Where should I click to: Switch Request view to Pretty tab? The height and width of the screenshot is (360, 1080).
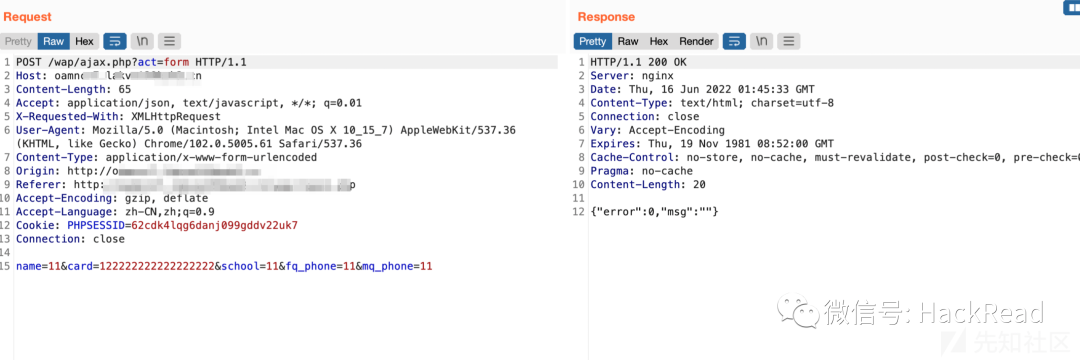[19, 41]
